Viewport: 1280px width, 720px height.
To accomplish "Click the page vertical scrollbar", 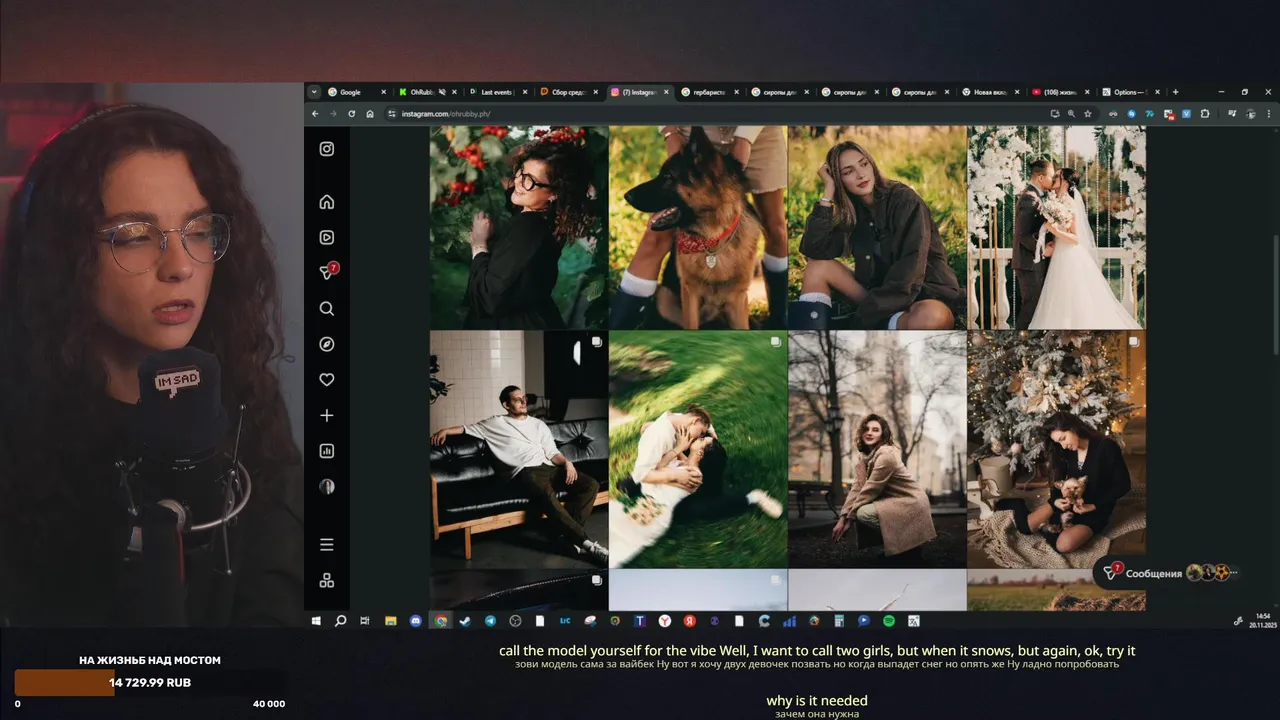I will [x=1275, y=295].
